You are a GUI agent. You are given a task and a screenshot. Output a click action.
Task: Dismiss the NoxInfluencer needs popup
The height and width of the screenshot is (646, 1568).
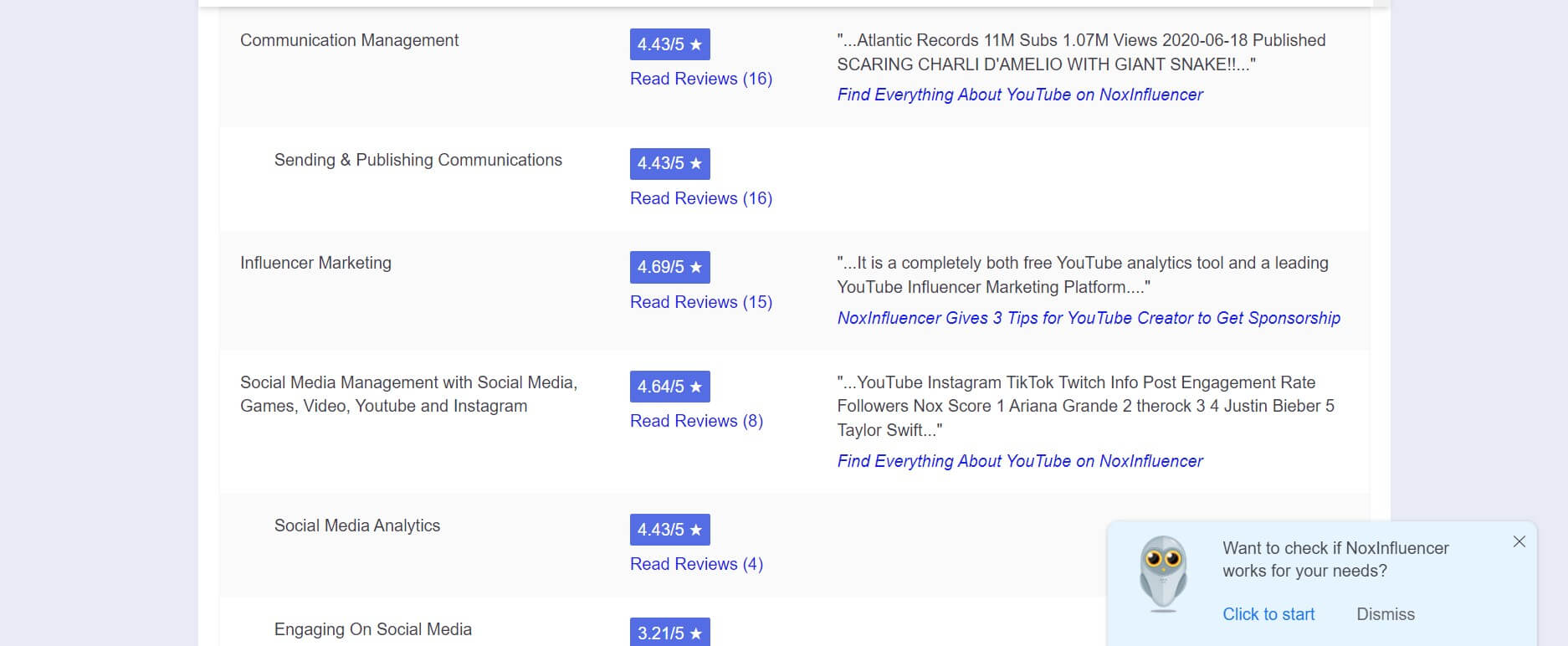coord(1386,614)
